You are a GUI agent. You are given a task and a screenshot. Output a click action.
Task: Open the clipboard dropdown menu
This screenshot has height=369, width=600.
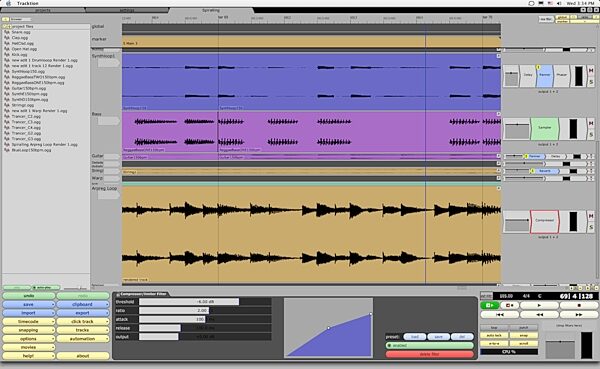click(83, 304)
